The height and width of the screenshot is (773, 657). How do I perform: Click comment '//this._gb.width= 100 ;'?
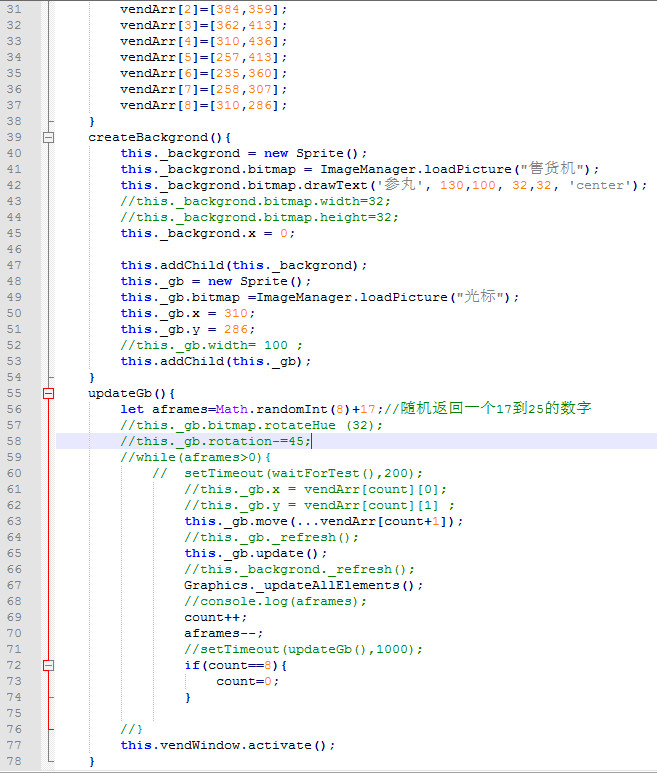click(x=211, y=346)
